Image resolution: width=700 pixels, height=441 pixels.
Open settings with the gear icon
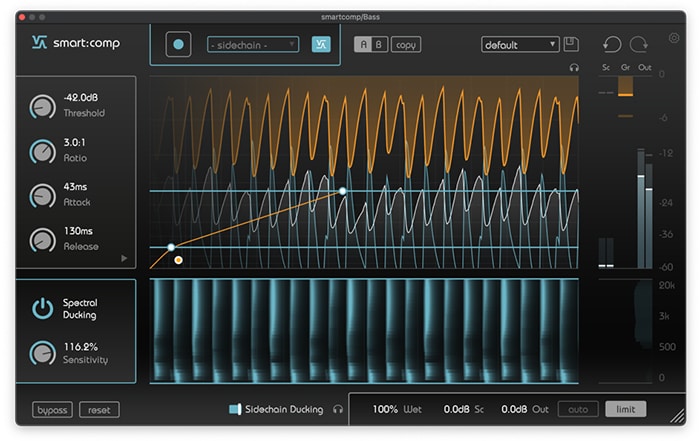coord(674,38)
